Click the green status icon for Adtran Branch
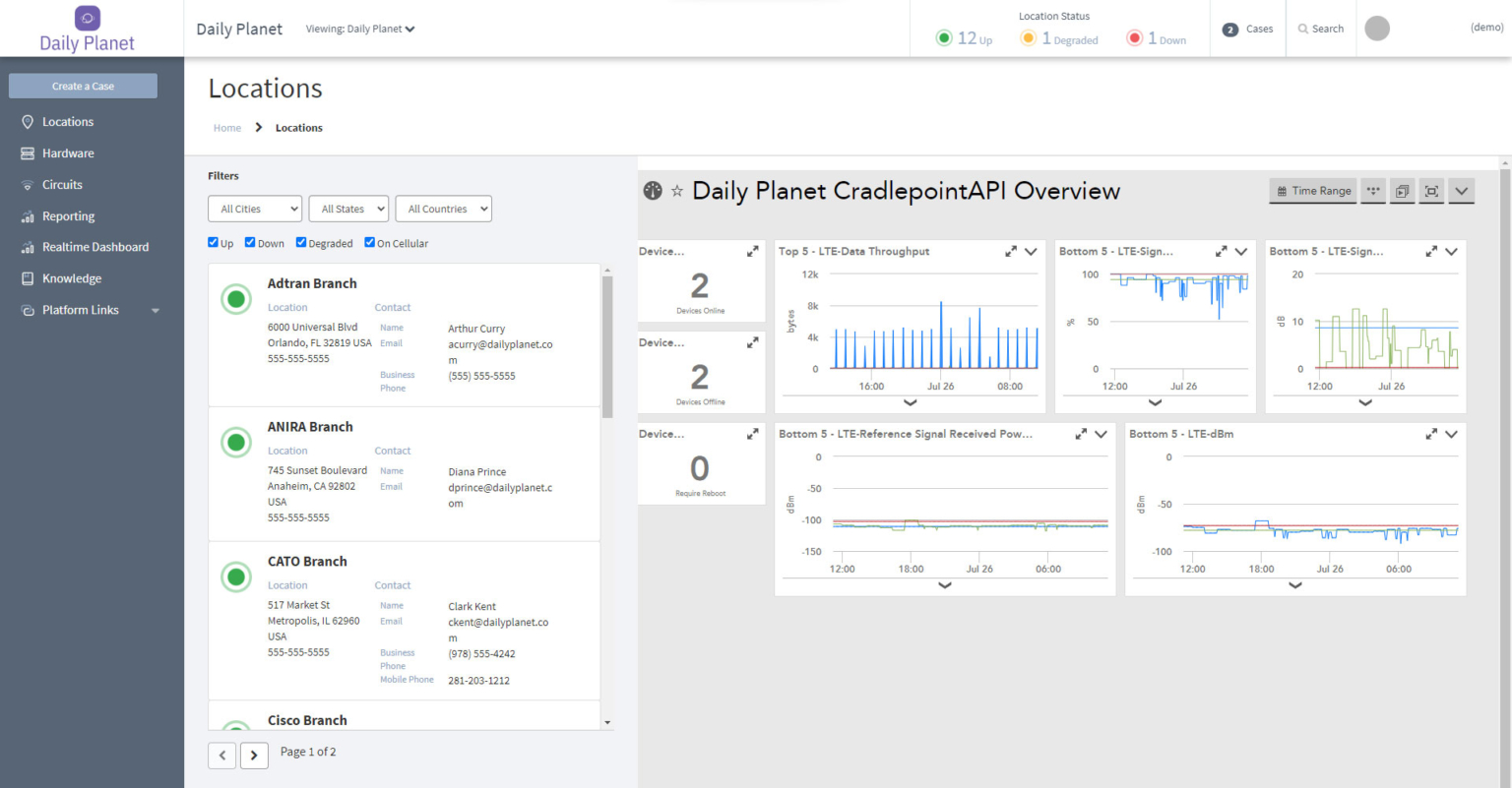 tap(236, 298)
